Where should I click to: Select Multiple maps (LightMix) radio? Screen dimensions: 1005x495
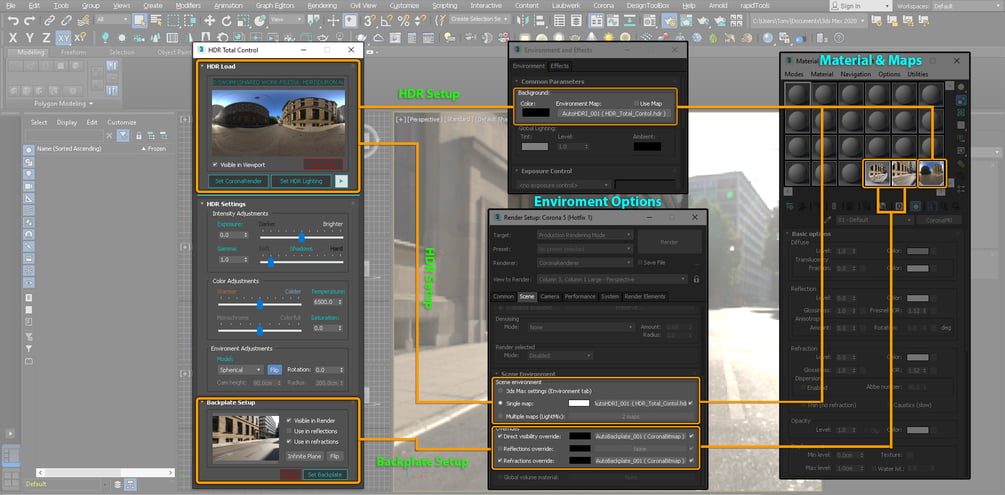click(501, 416)
